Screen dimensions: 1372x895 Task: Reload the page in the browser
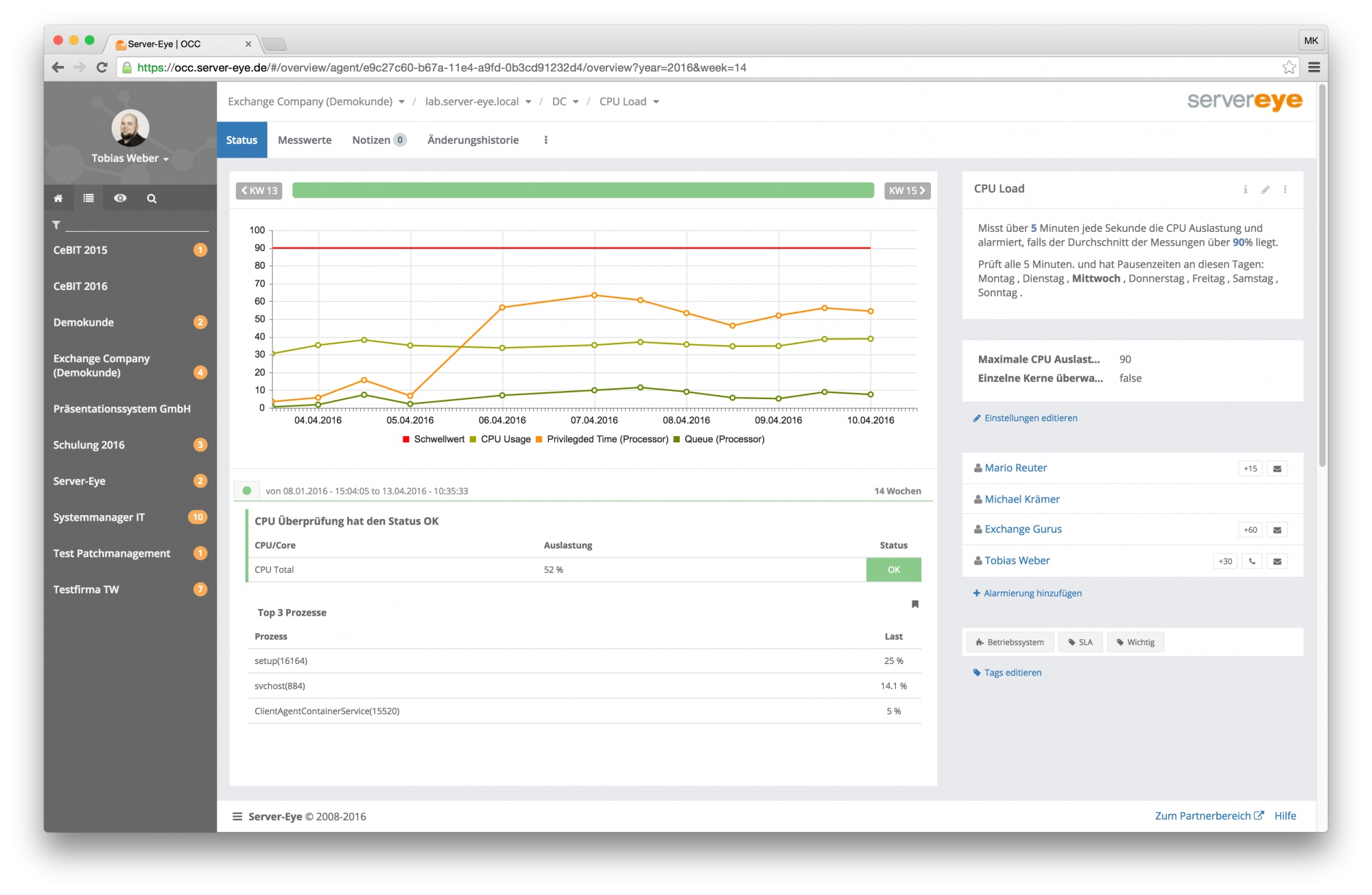102,67
